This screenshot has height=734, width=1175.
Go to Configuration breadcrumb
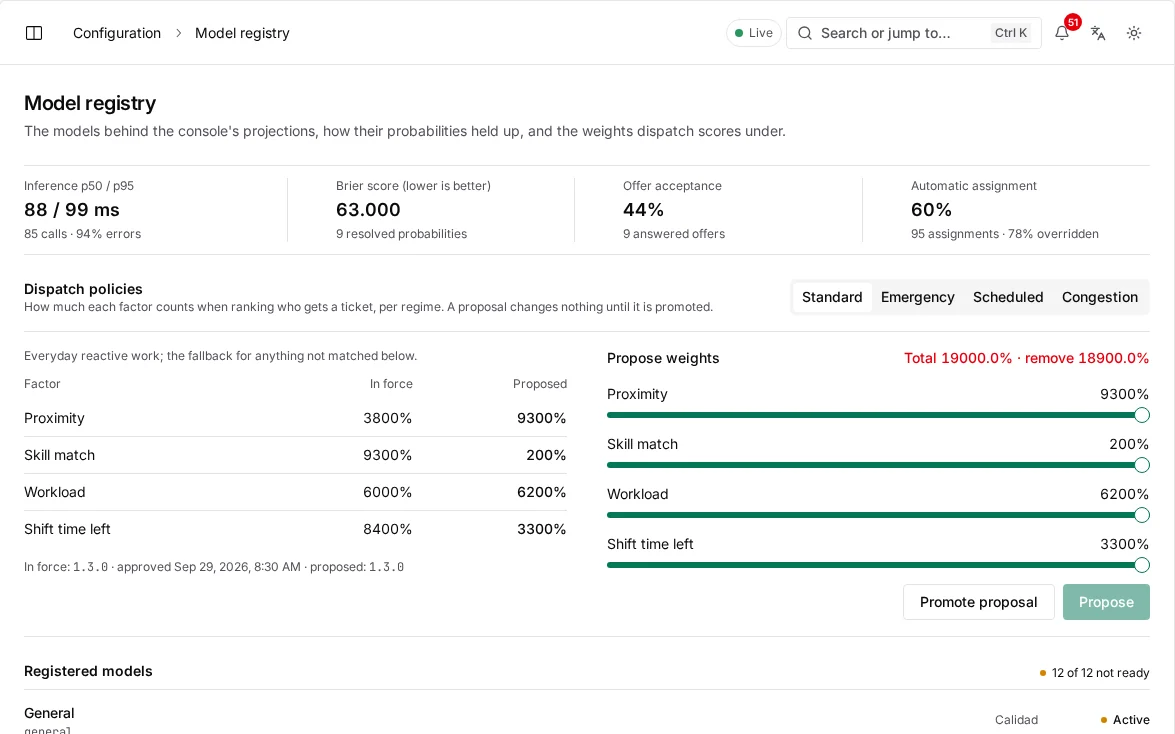(117, 33)
